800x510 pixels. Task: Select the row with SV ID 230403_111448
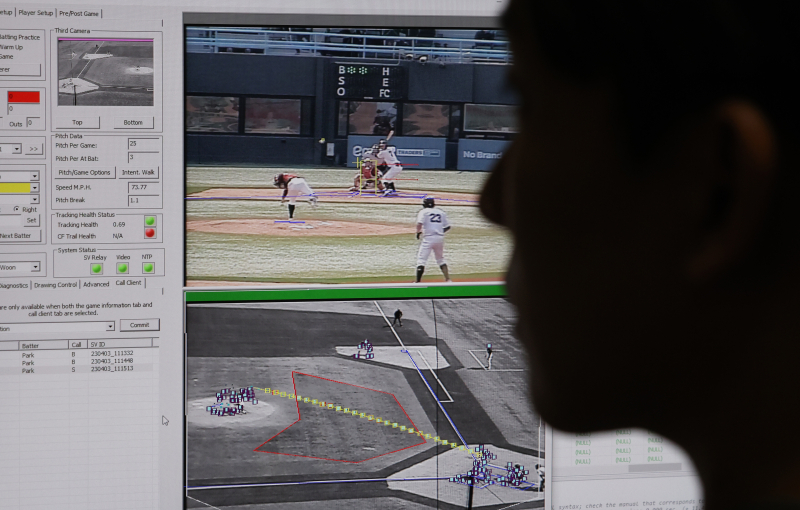[x=79, y=362]
